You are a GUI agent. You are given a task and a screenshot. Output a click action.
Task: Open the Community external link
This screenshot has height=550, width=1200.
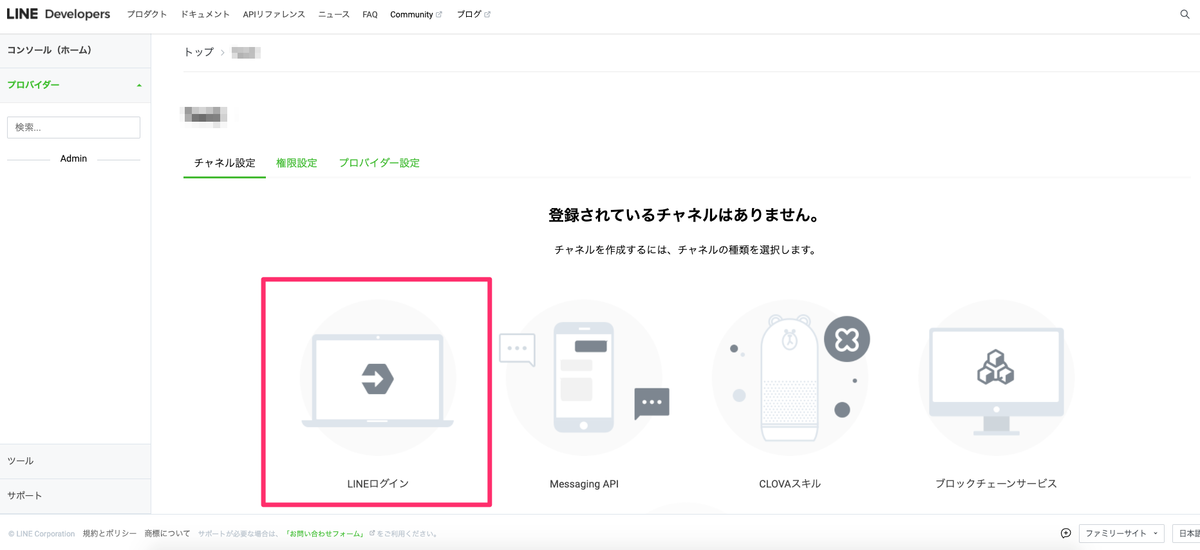tap(416, 15)
